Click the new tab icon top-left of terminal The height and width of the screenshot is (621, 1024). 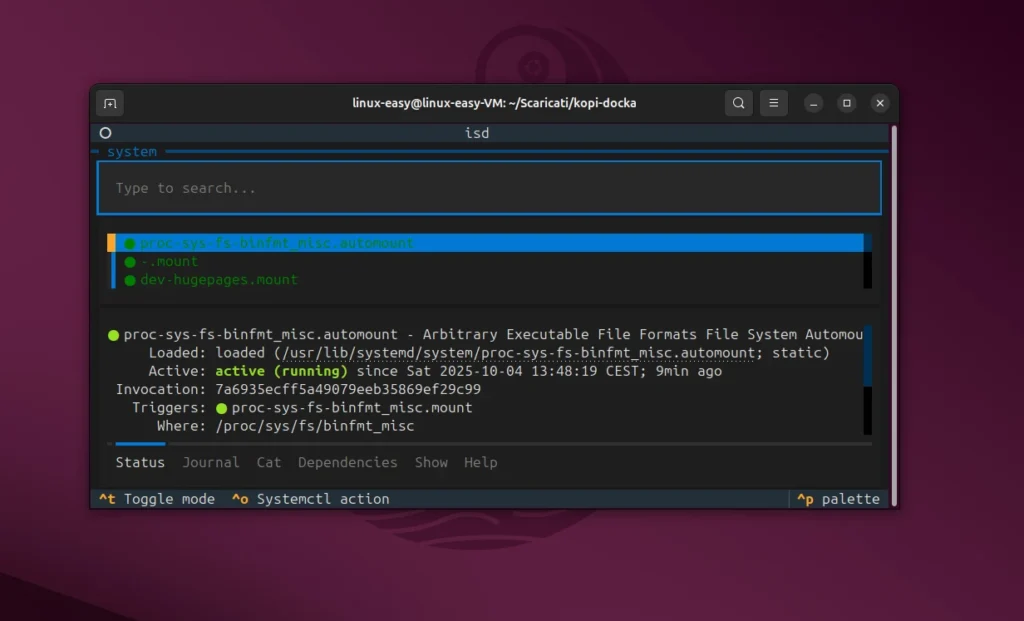(110, 103)
